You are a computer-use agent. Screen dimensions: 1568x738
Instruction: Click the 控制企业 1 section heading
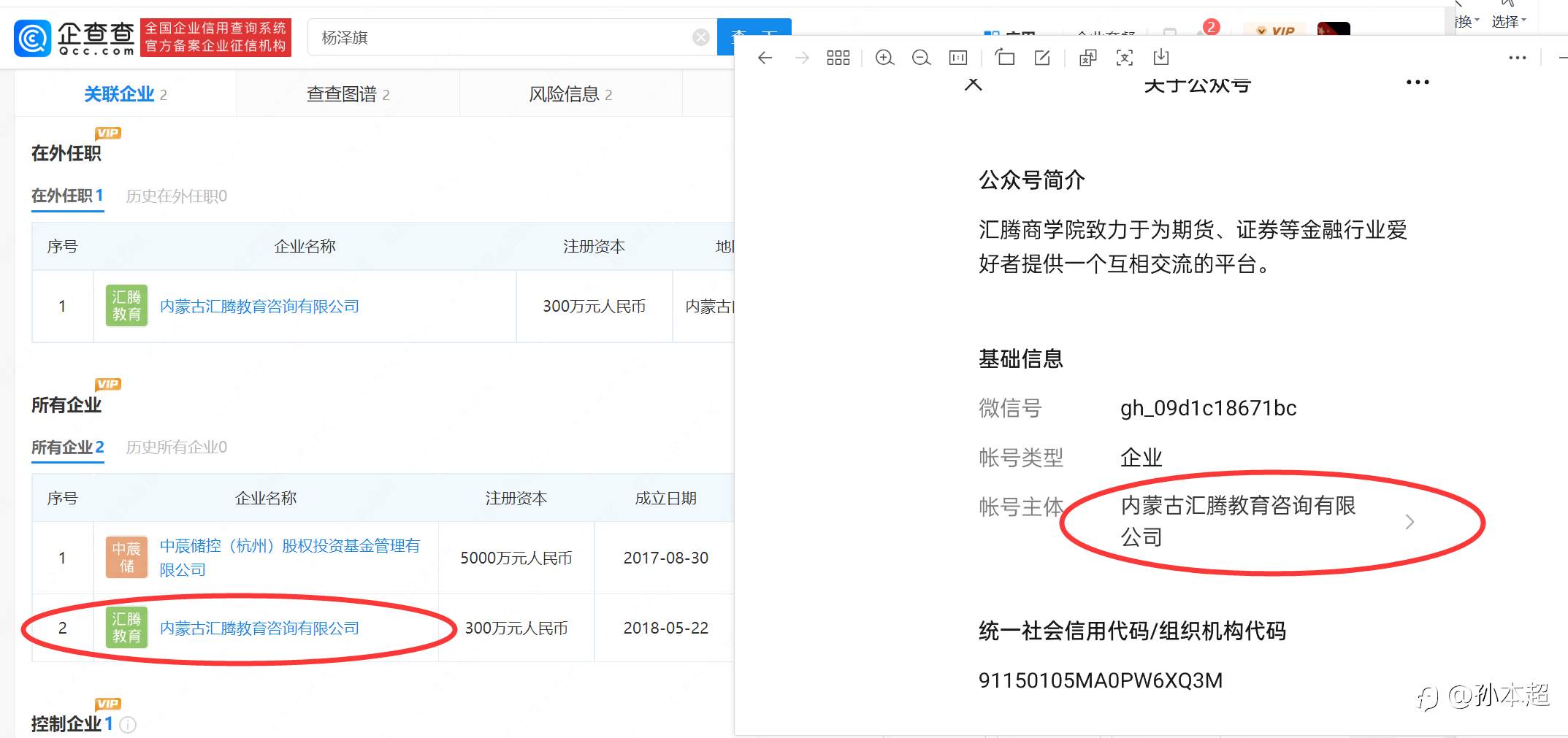(x=72, y=723)
